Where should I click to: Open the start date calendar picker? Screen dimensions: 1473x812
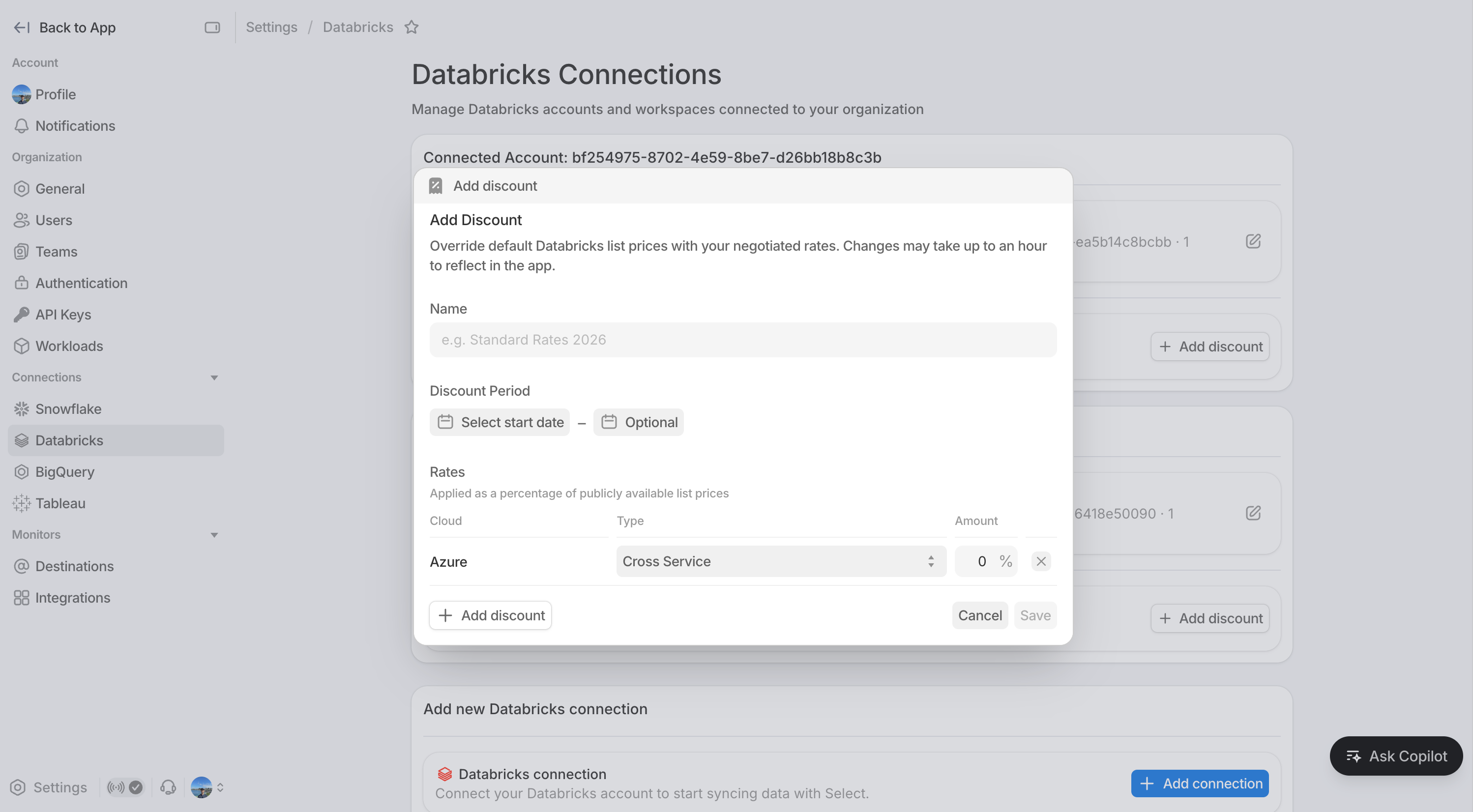click(500, 422)
